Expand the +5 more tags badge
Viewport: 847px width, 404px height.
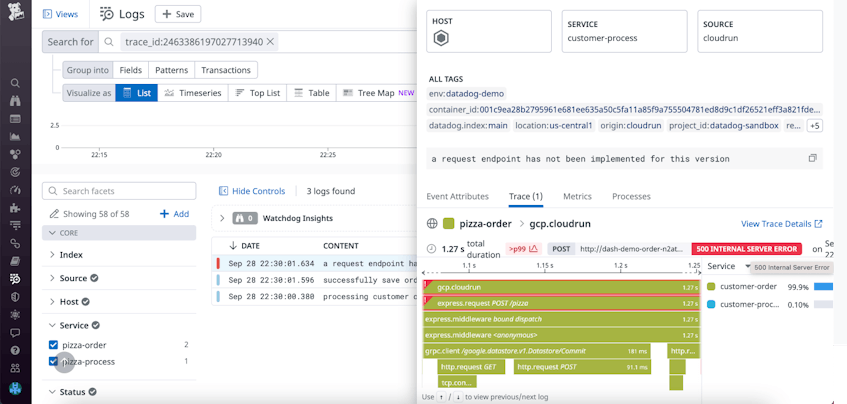pyautogui.click(x=815, y=126)
